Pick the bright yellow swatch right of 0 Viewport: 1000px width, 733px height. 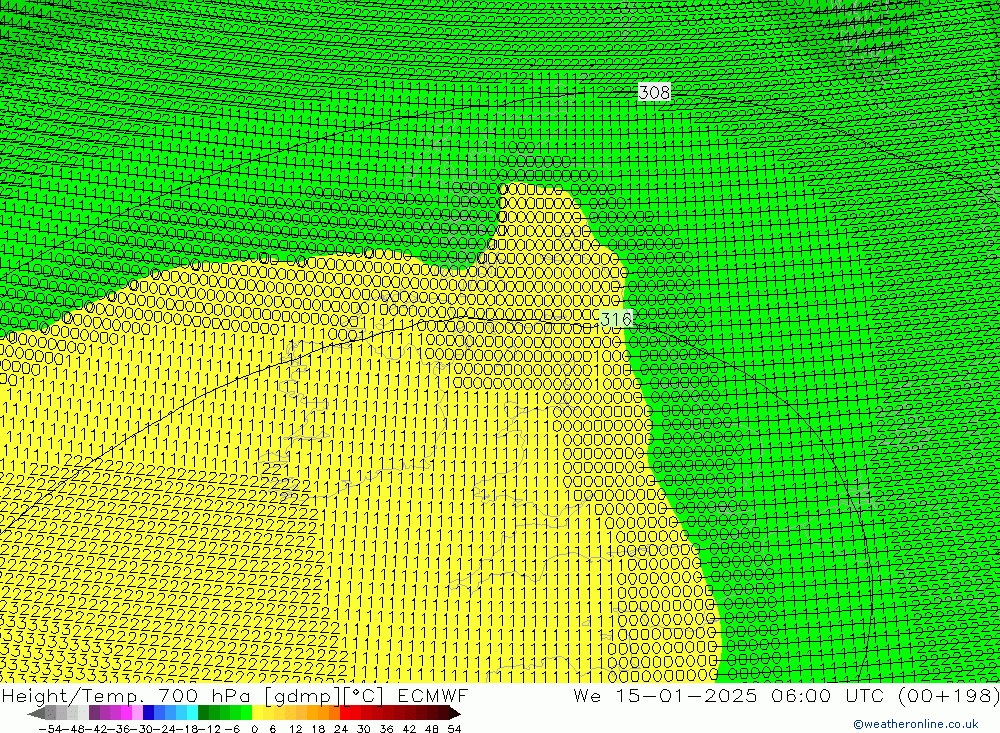point(258,713)
